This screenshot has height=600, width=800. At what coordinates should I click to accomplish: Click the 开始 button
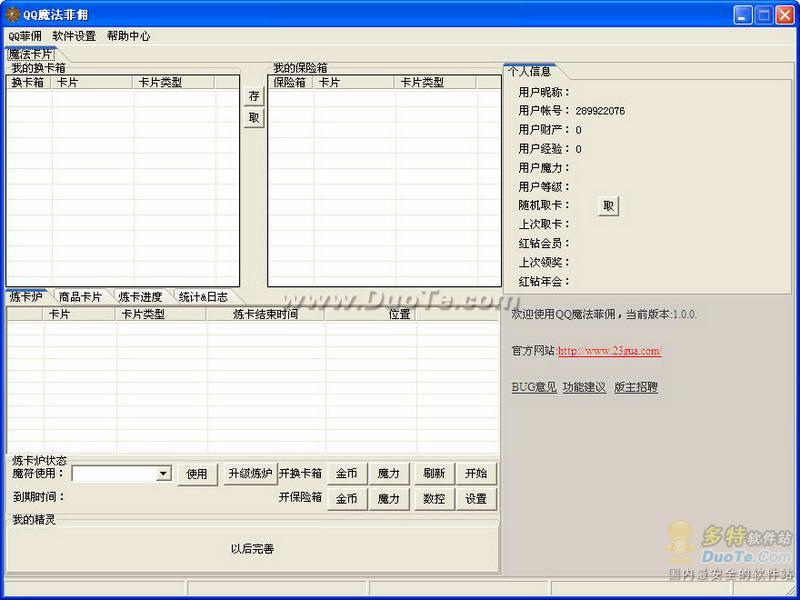476,473
